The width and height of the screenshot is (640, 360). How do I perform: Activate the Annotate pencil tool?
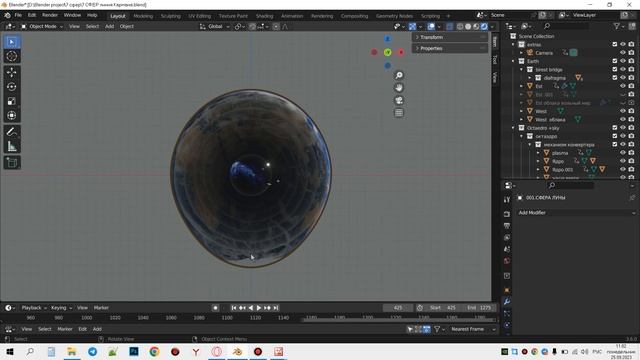point(12,131)
